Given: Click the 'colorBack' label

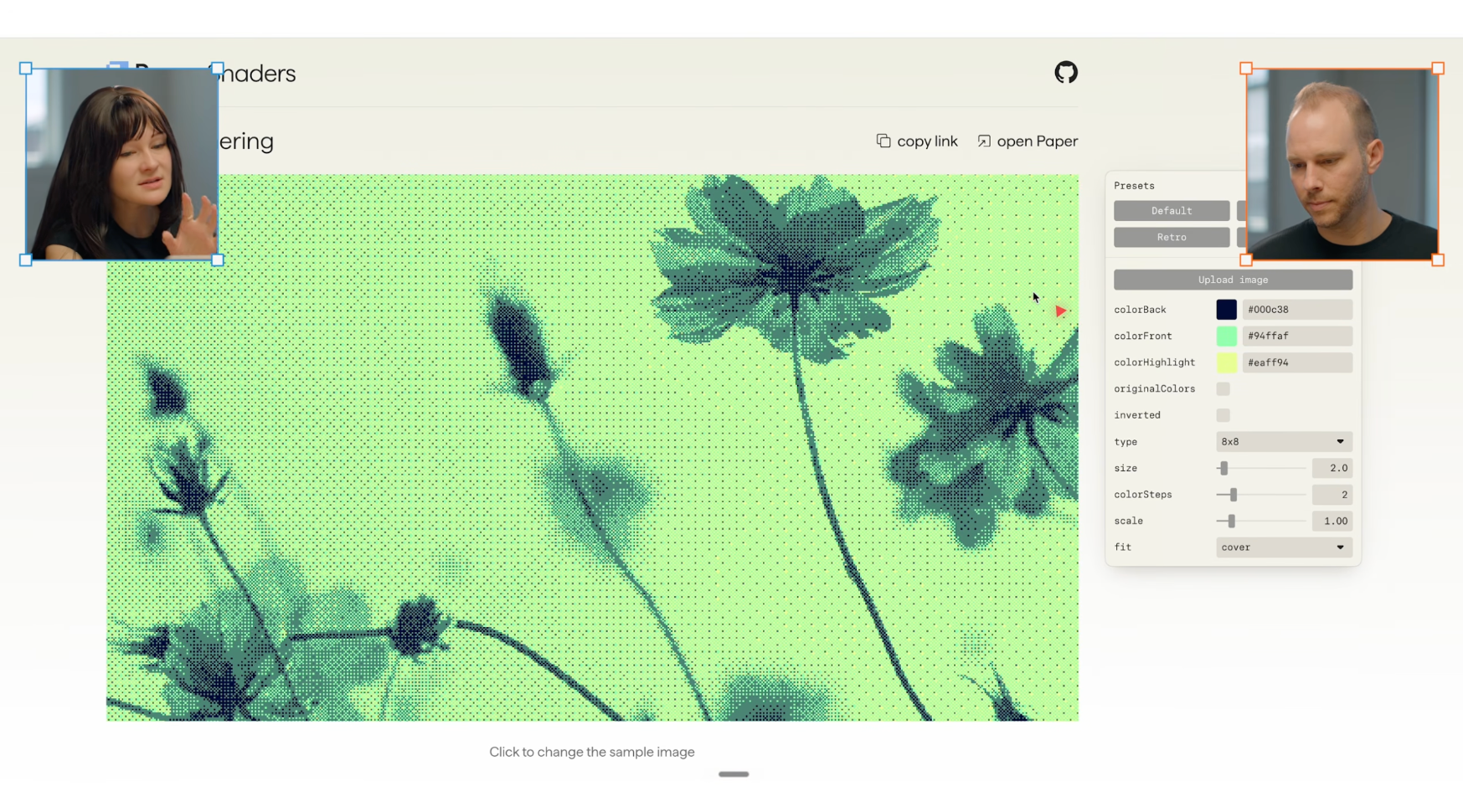Looking at the screenshot, I should (1140, 310).
